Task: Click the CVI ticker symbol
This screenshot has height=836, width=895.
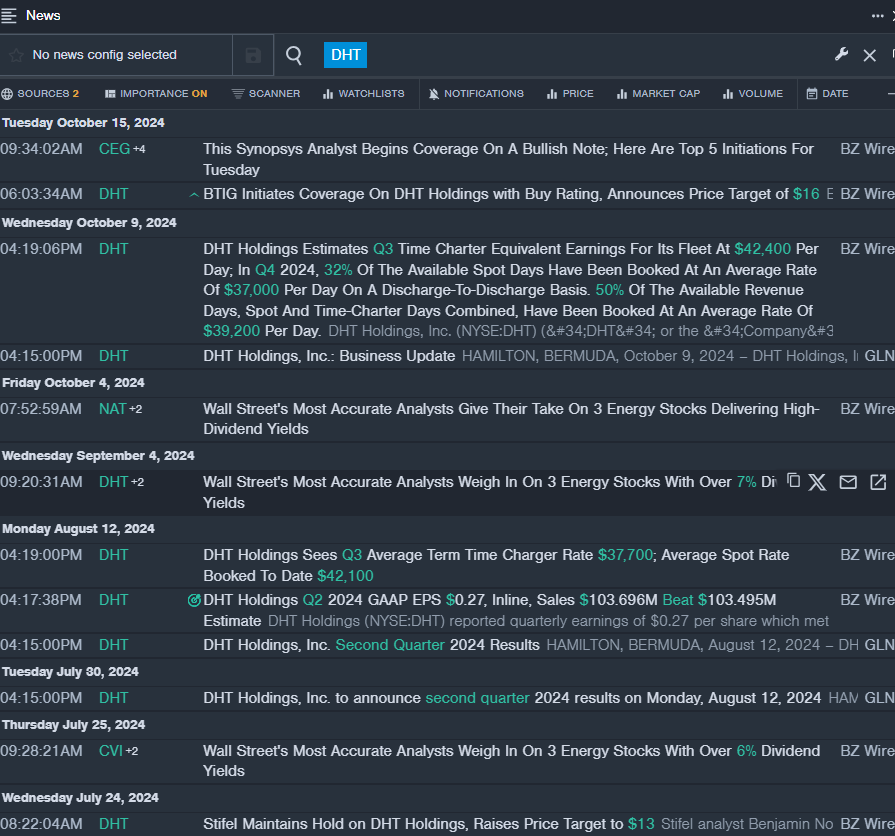Action: [111, 751]
